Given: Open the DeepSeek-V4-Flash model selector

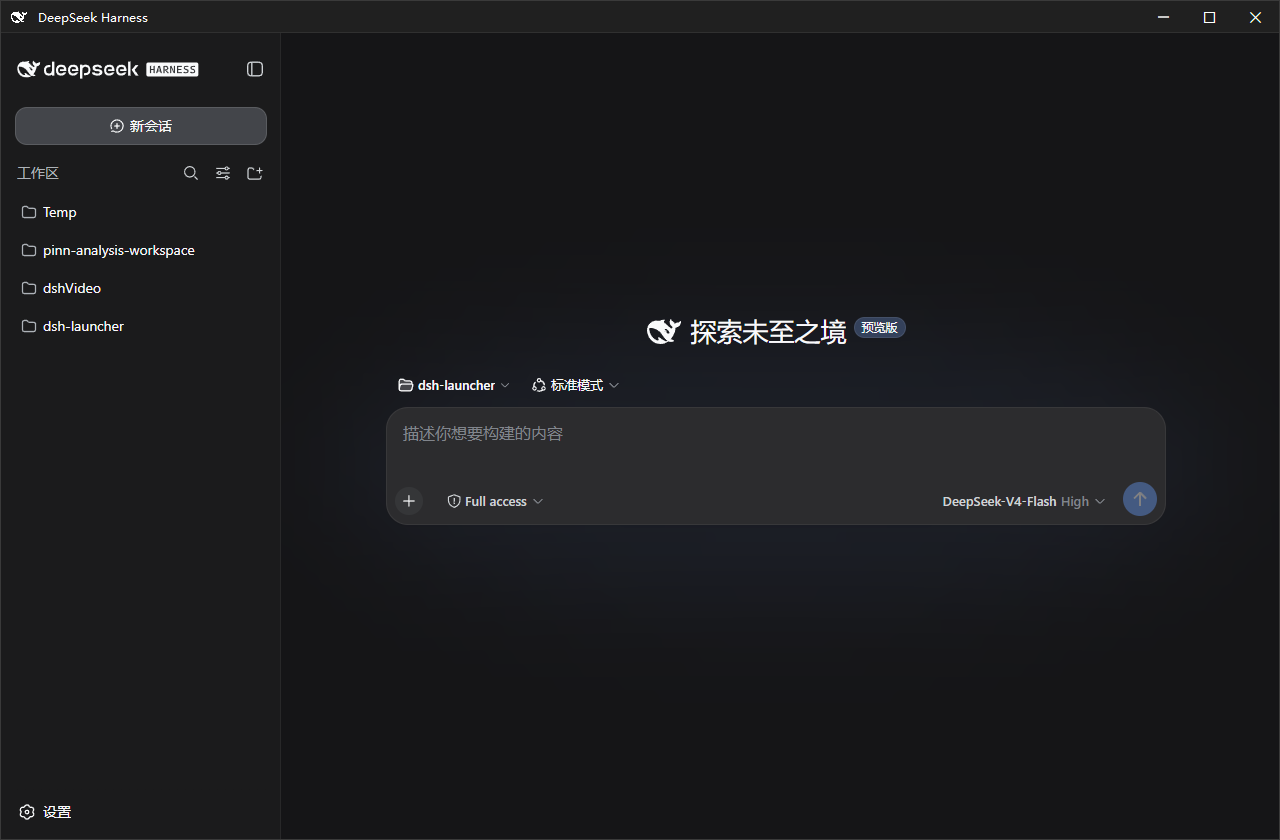Looking at the screenshot, I should coord(1024,501).
